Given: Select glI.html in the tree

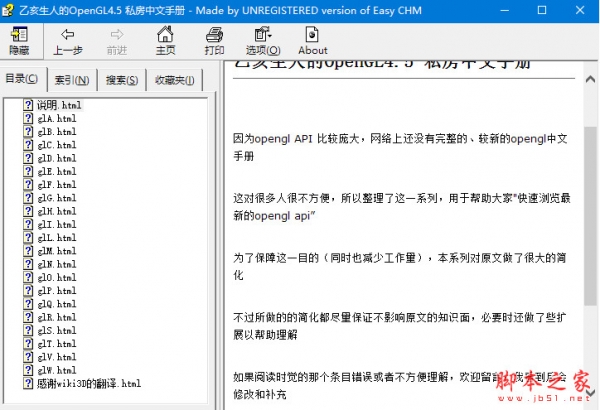Looking at the screenshot, I should 57,224.
